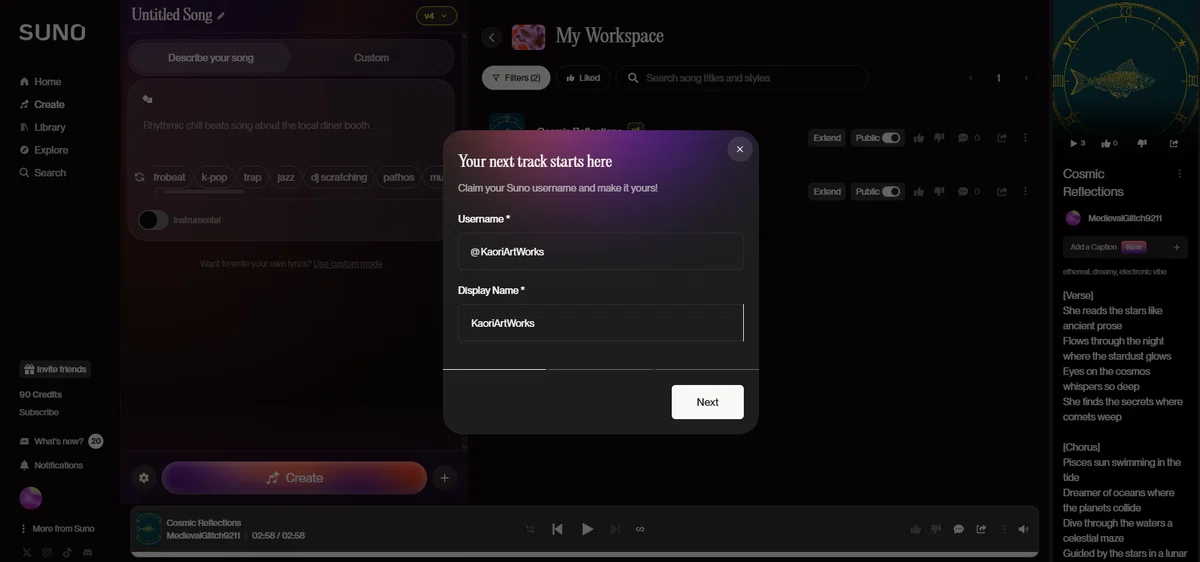Expand More from Suno menu

(57, 529)
